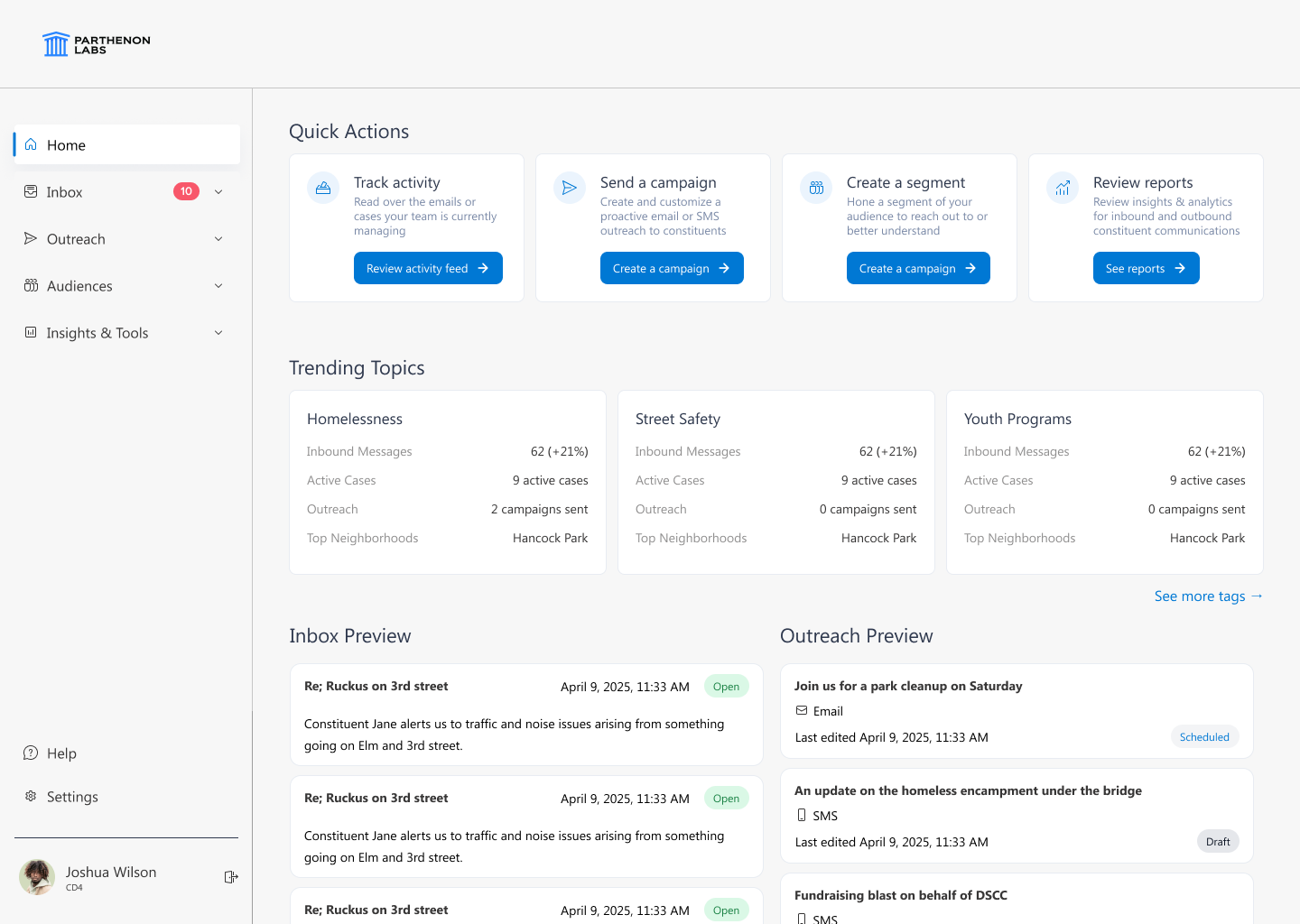Click the SMS phone icon under homeless encampment update
Screen dimensions: 1300x924
(x=802, y=815)
